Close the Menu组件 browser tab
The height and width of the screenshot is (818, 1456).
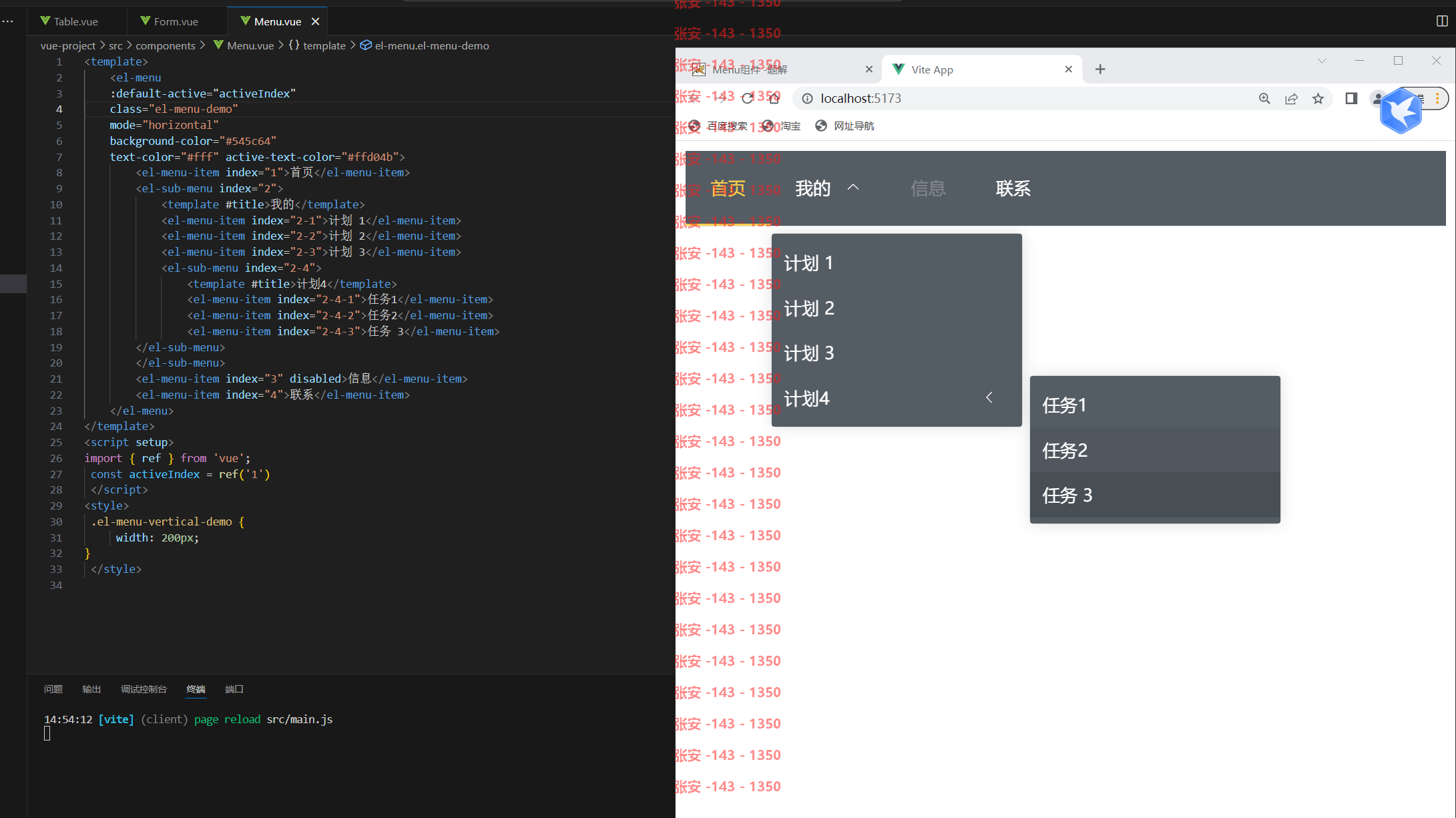pos(869,69)
